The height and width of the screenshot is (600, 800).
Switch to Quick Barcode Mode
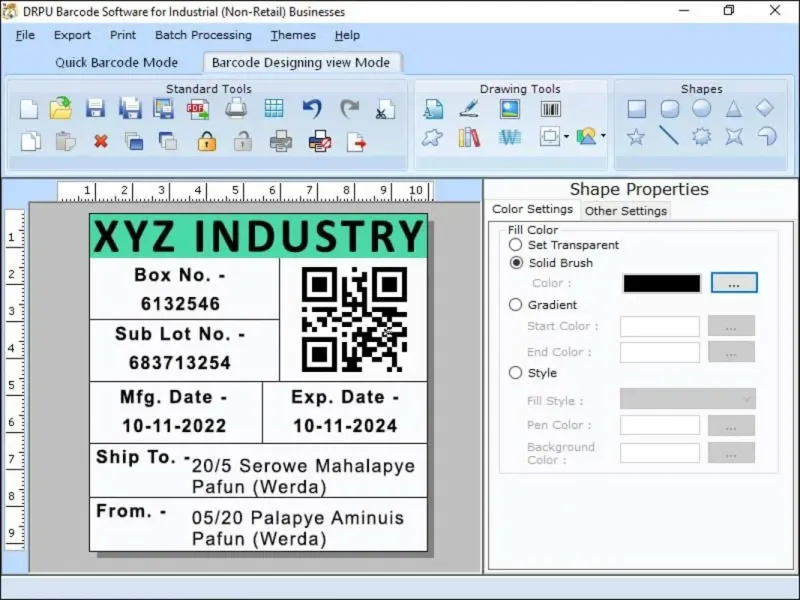pyautogui.click(x=116, y=62)
